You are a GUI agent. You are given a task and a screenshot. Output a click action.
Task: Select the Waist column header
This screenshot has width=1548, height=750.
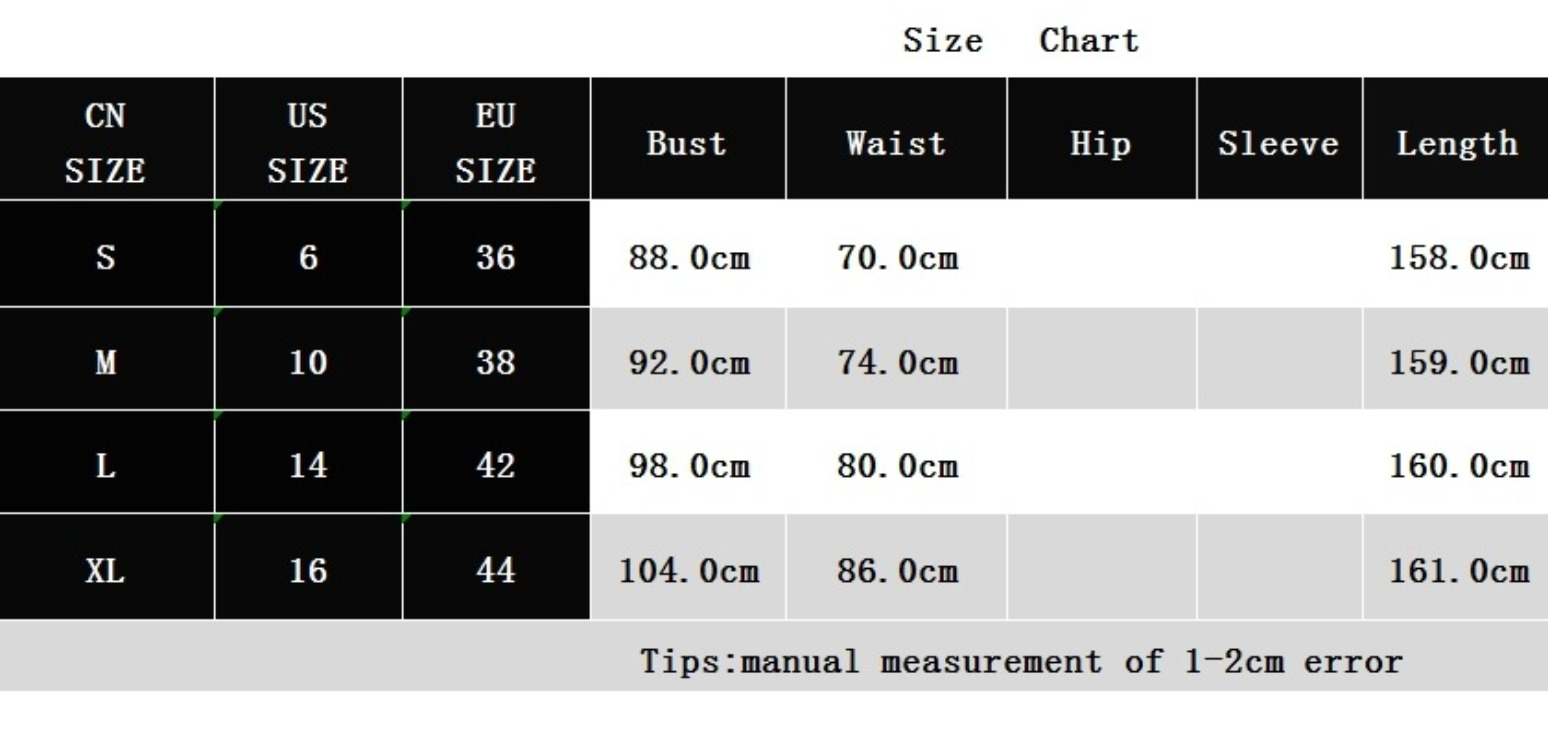coord(896,144)
